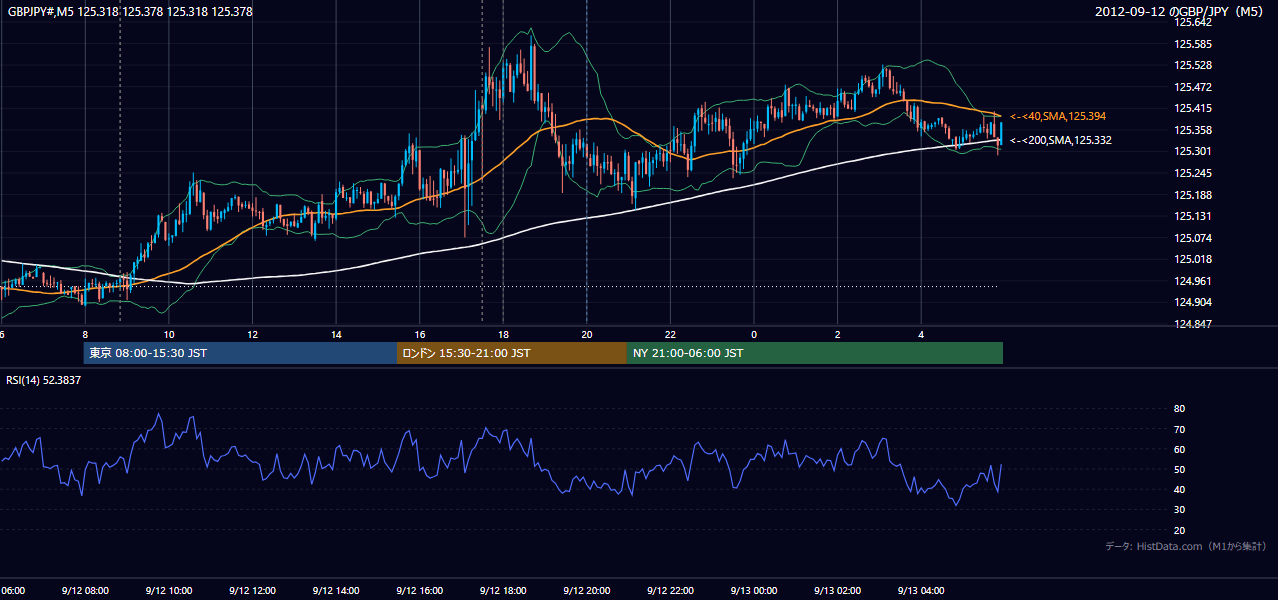
Task: Click price level 125.188 on the price axis
Action: (x=1192, y=195)
